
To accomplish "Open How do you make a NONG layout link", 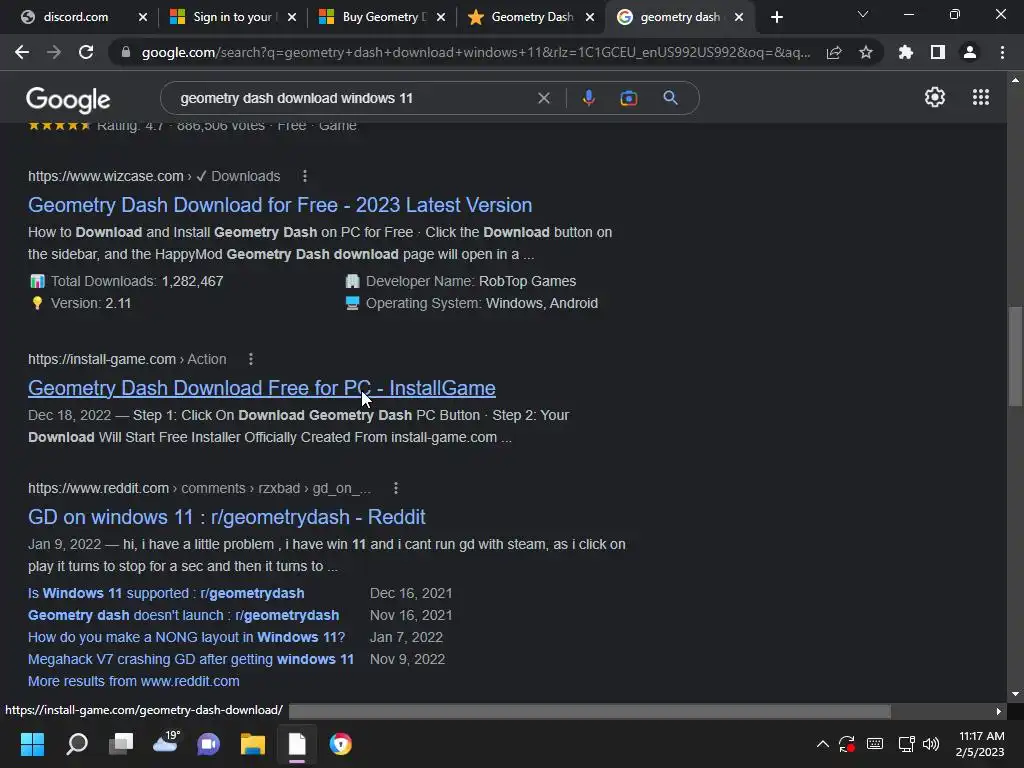I will (186, 637).
